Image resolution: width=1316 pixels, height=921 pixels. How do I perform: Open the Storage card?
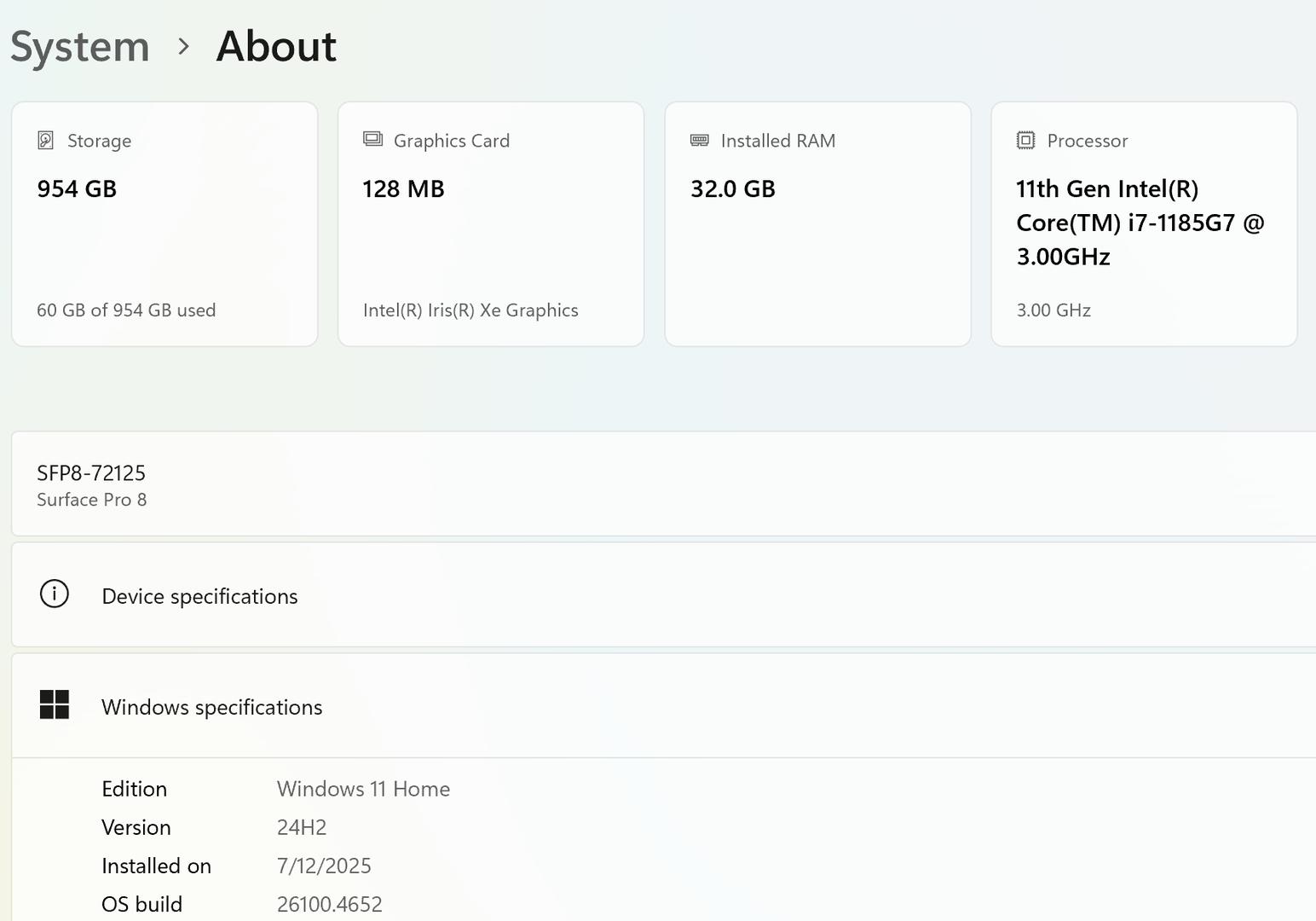(x=164, y=224)
